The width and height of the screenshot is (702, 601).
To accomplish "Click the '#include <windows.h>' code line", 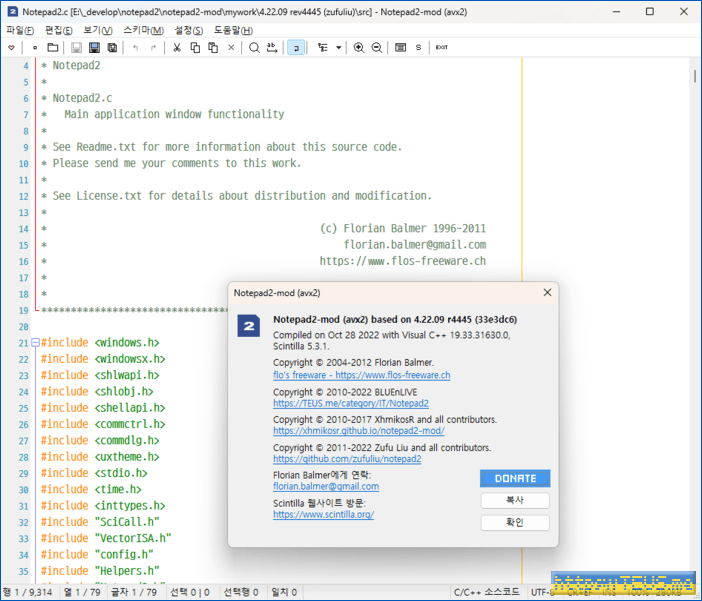I will point(100,343).
